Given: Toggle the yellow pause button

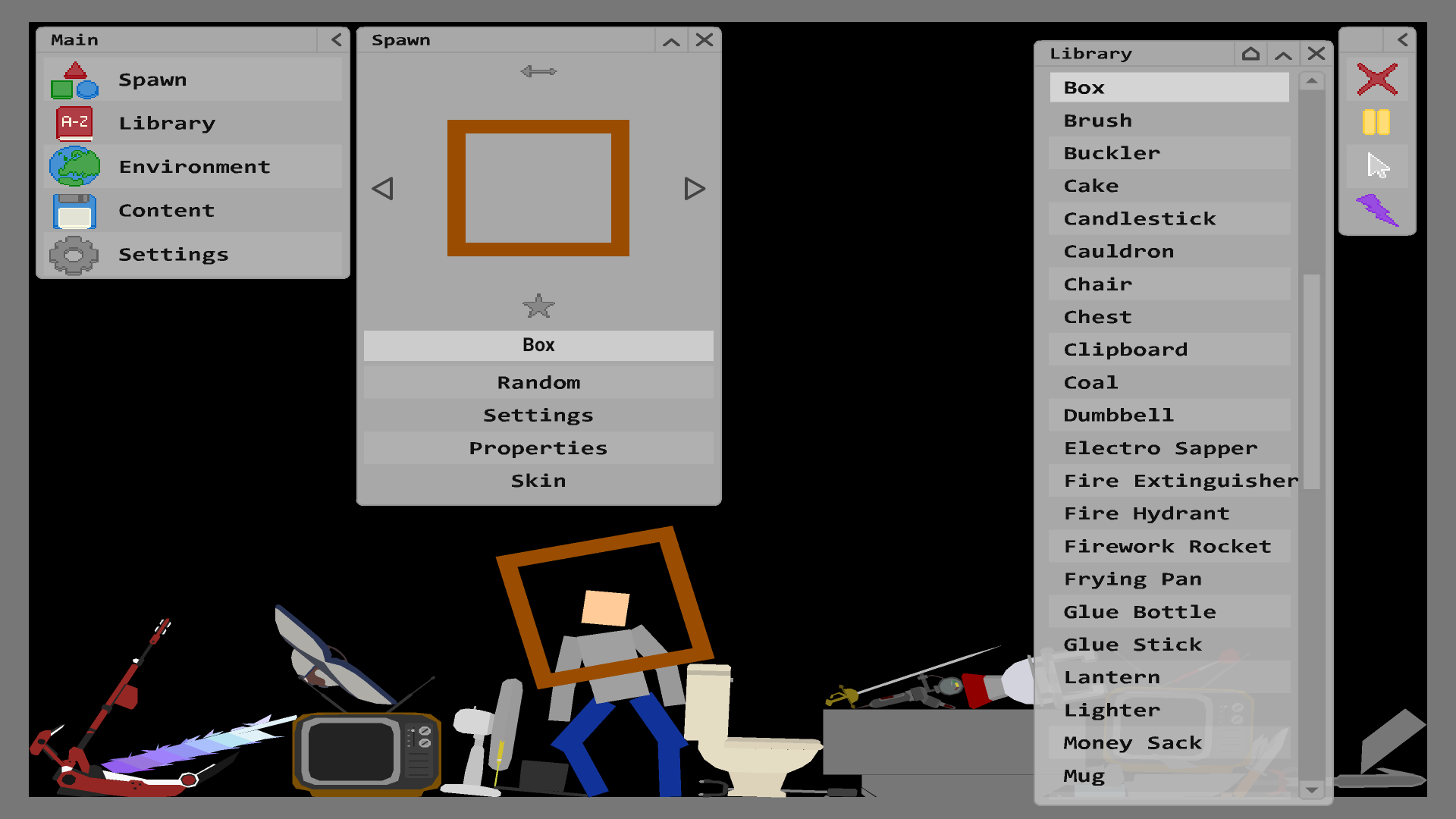Looking at the screenshot, I should pos(1376,122).
